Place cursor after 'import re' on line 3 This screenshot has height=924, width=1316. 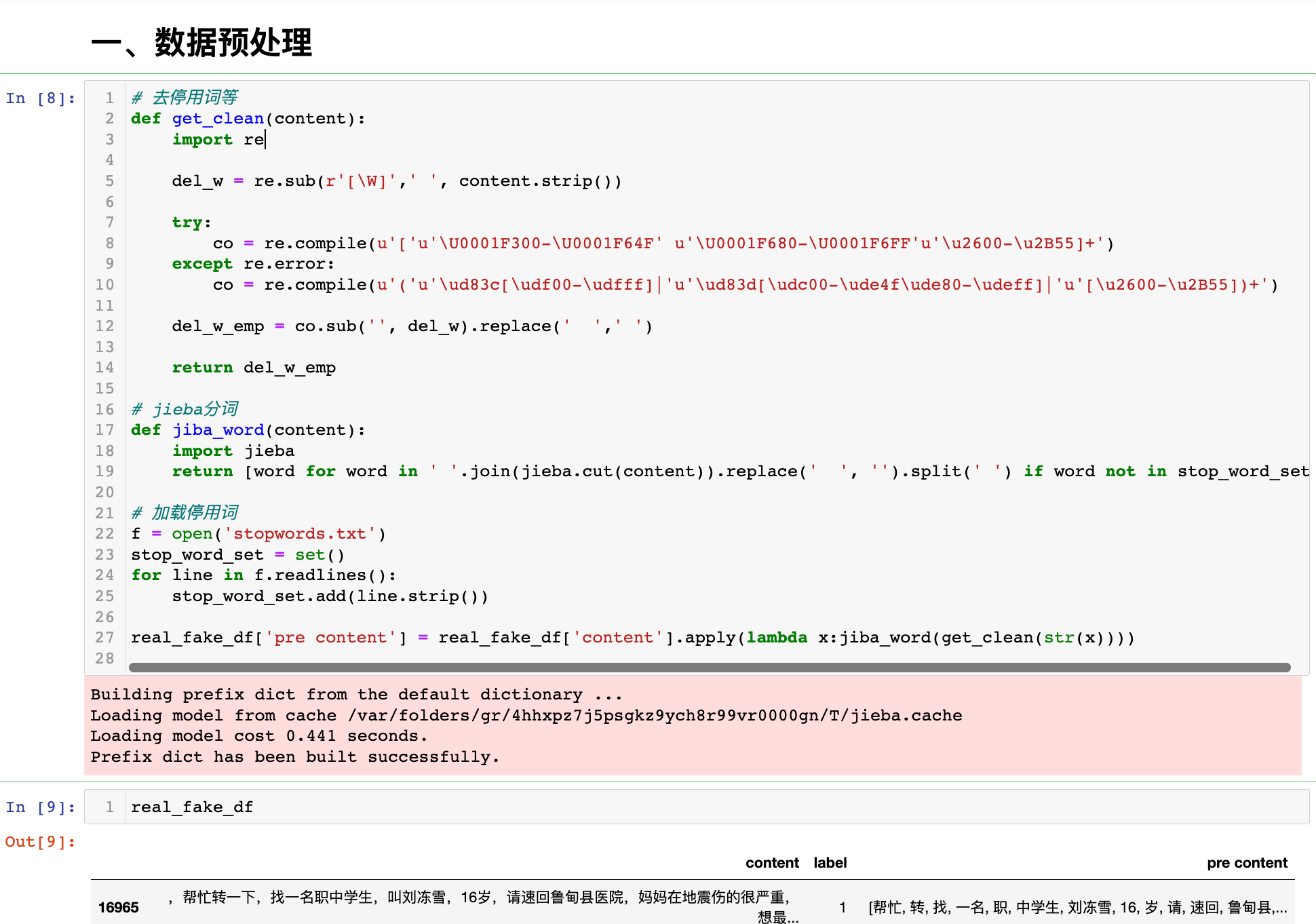coord(266,140)
